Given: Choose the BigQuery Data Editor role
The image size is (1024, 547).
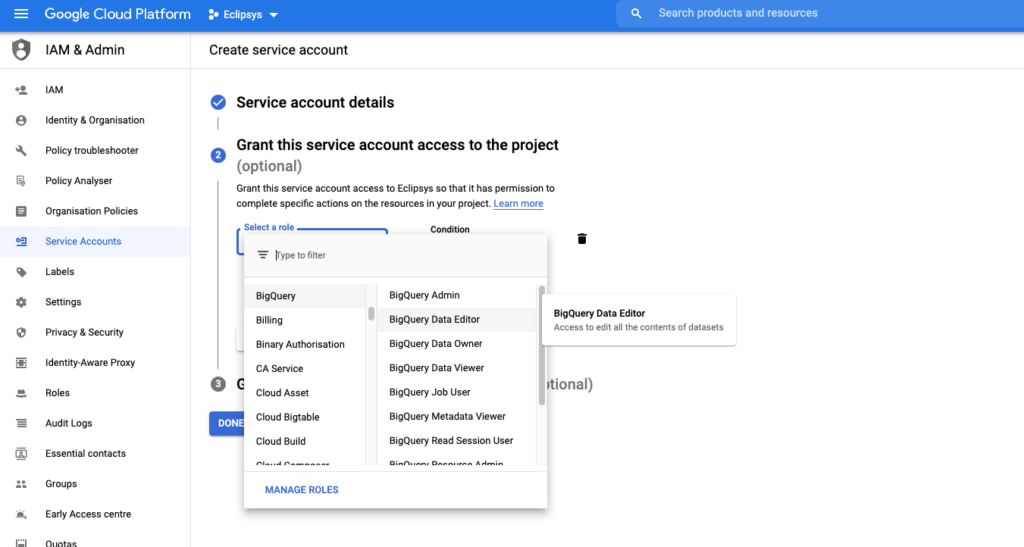Looking at the screenshot, I should point(434,320).
